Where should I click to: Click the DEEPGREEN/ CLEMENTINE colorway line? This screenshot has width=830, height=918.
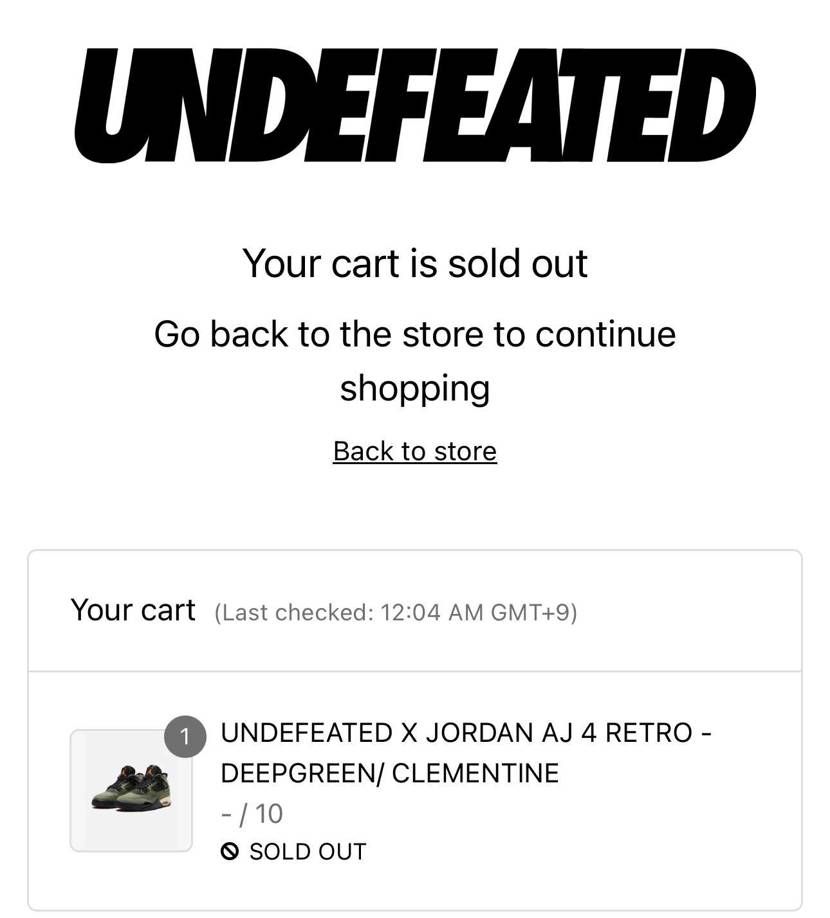(390, 773)
